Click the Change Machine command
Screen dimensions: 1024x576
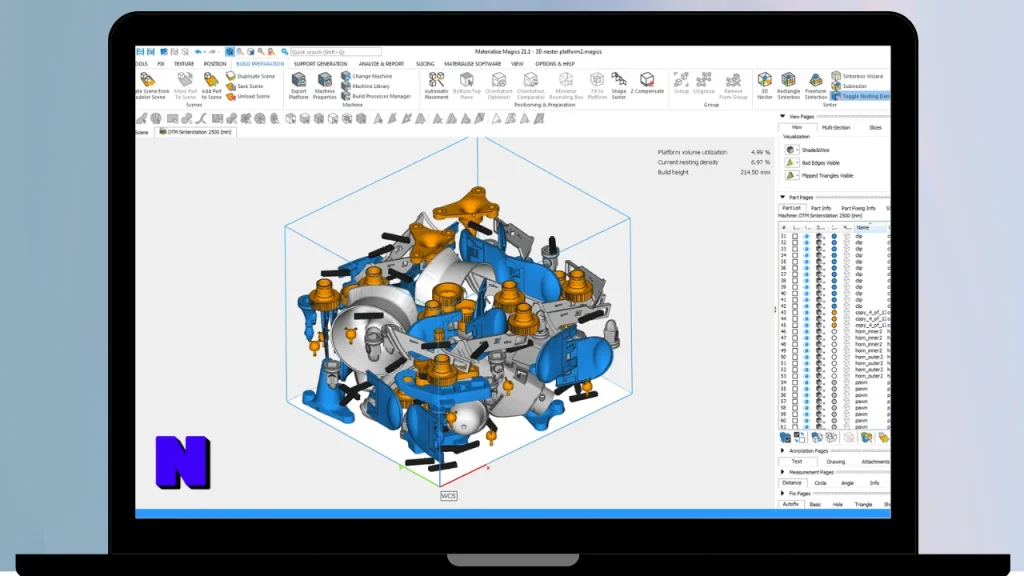tap(367, 76)
